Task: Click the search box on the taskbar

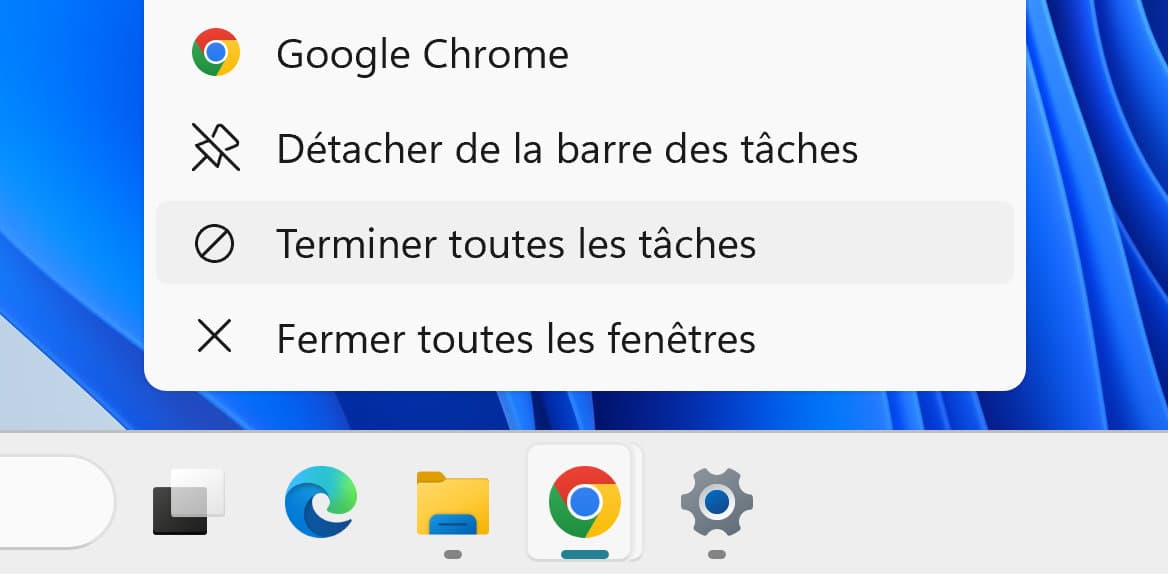Action: pyautogui.click(x=50, y=501)
